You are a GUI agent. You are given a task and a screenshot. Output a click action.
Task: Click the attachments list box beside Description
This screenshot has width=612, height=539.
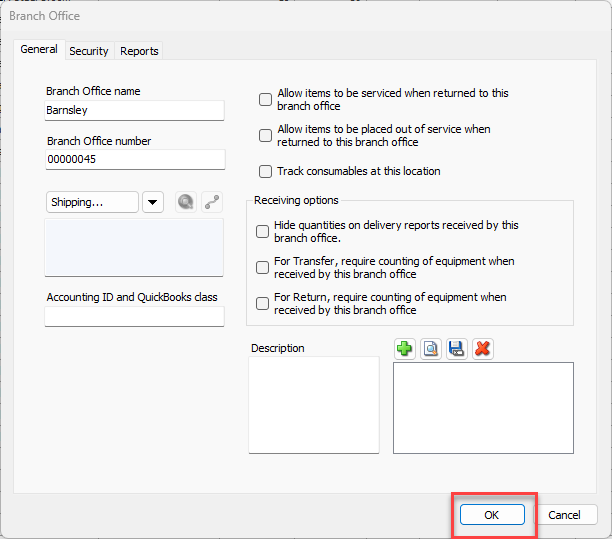click(x=483, y=408)
